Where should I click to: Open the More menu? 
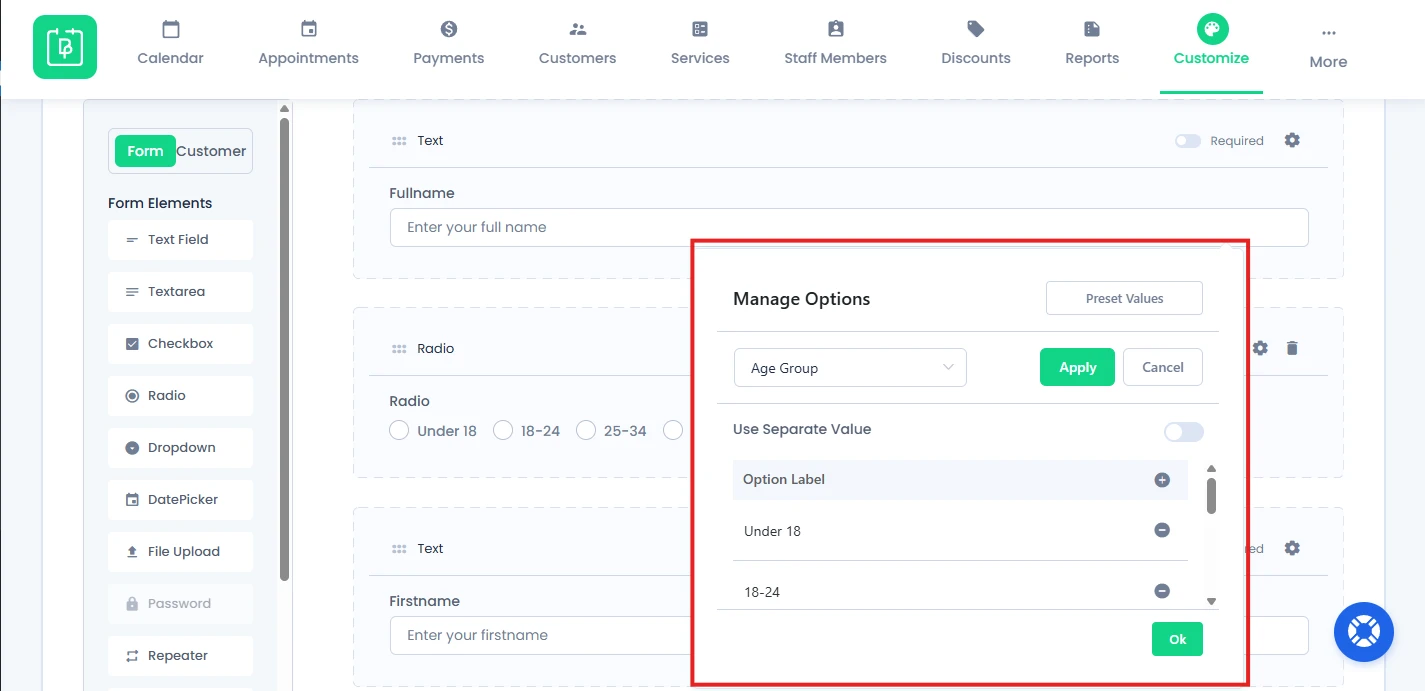pos(1328,48)
